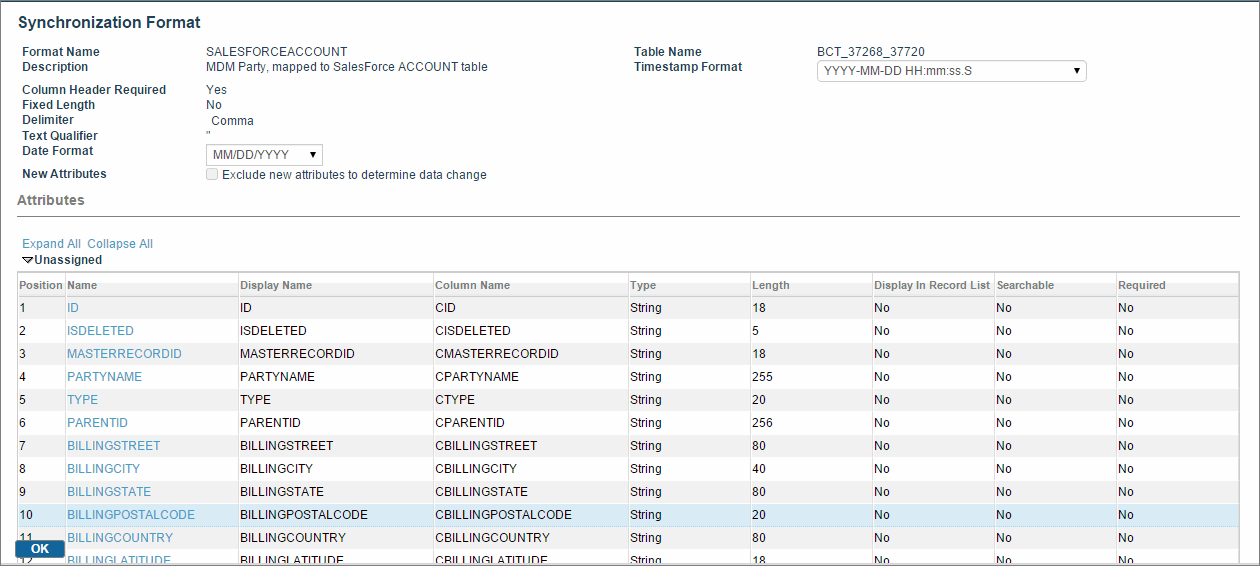Open the BILLINGSTATE attribute link
Screen dimensions: 1260x566
109,492
